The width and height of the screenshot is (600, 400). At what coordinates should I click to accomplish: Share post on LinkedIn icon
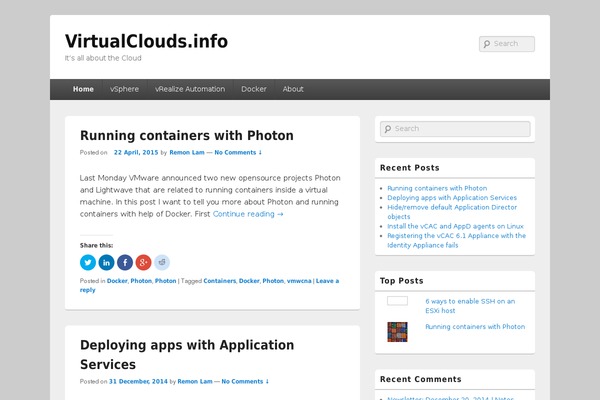pos(106,262)
